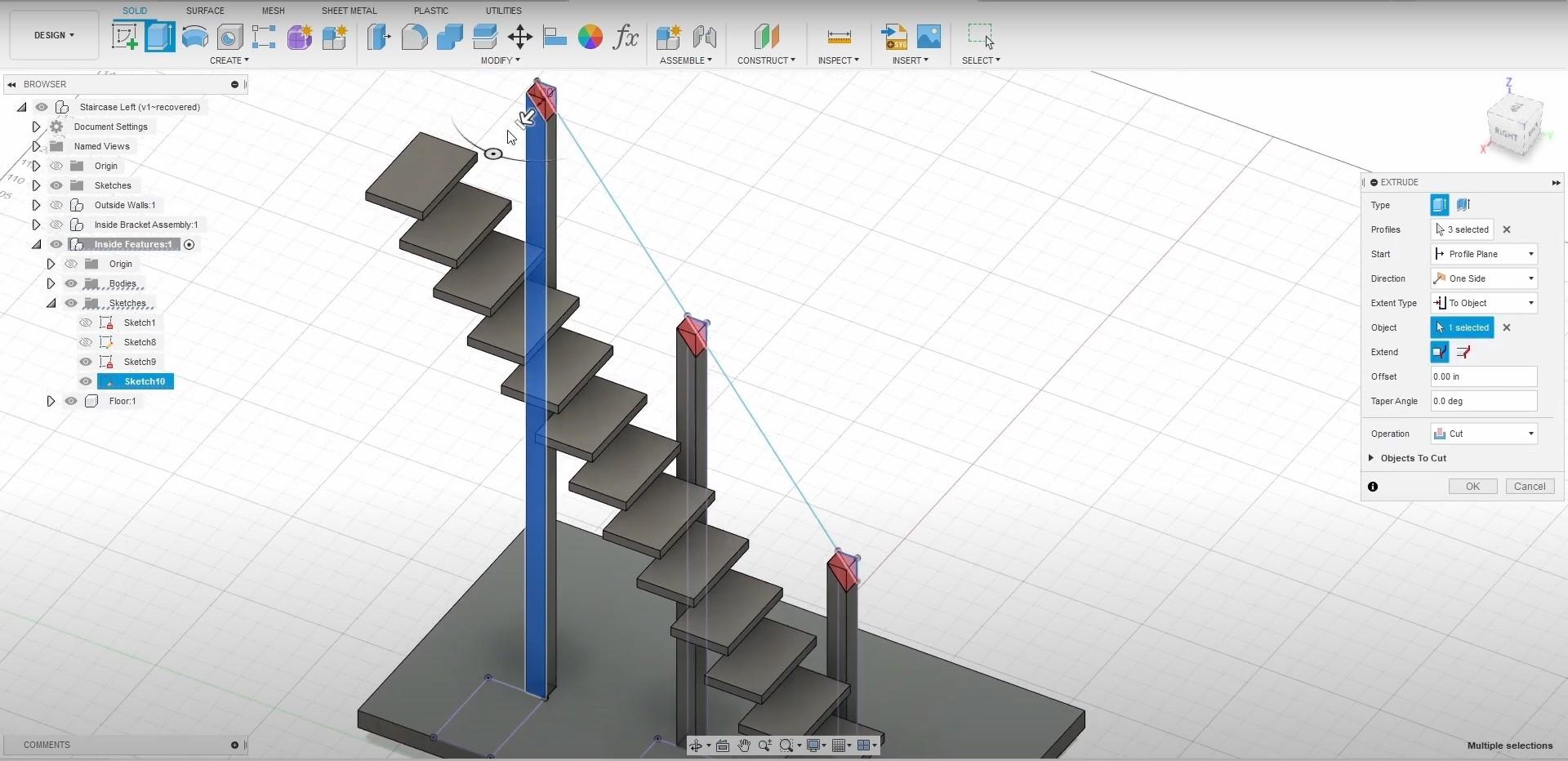This screenshot has height=761, width=1568.
Task: Activate the Move/Copy tool
Action: [x=520, y=37]
